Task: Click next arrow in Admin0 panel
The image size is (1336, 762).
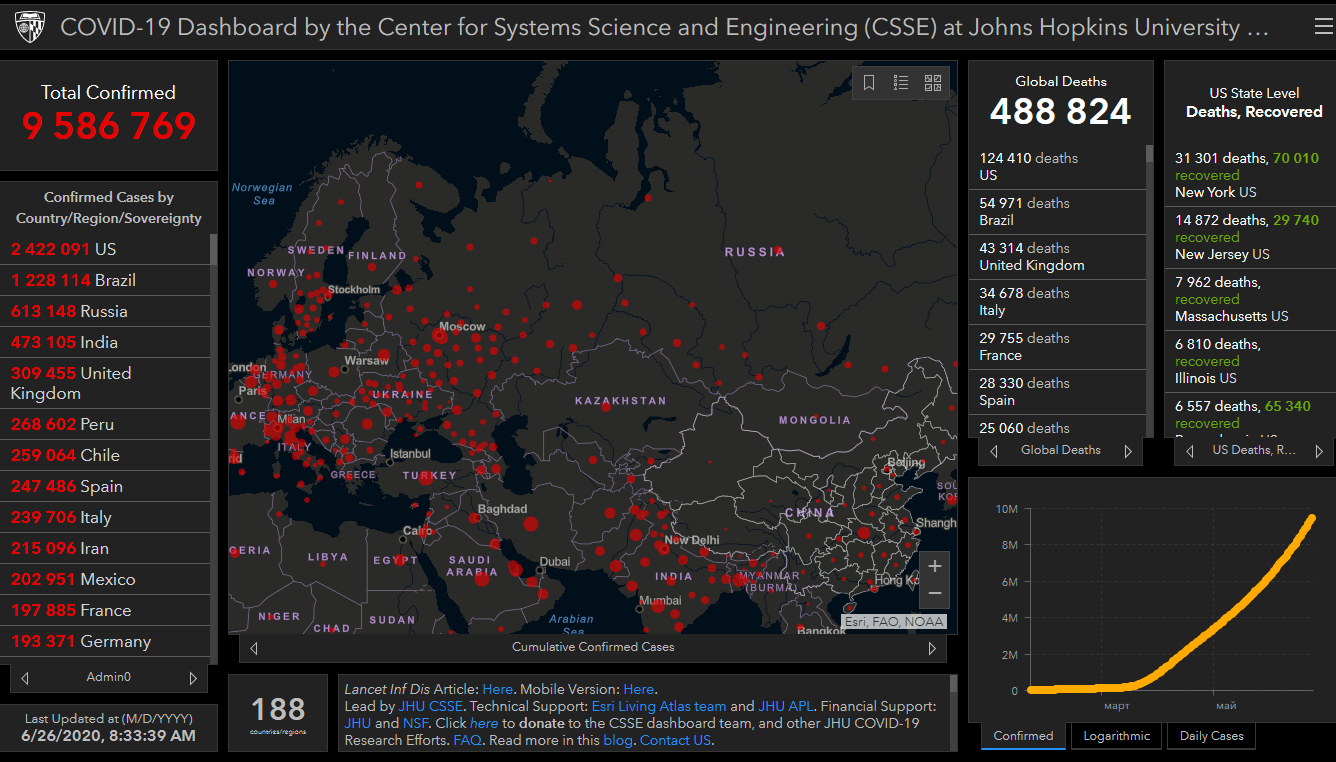Action: click(x=193, y=678)
